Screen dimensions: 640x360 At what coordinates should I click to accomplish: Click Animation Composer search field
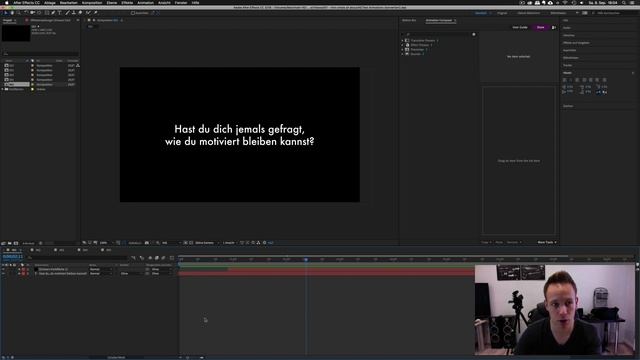click(x=437, y=35)
